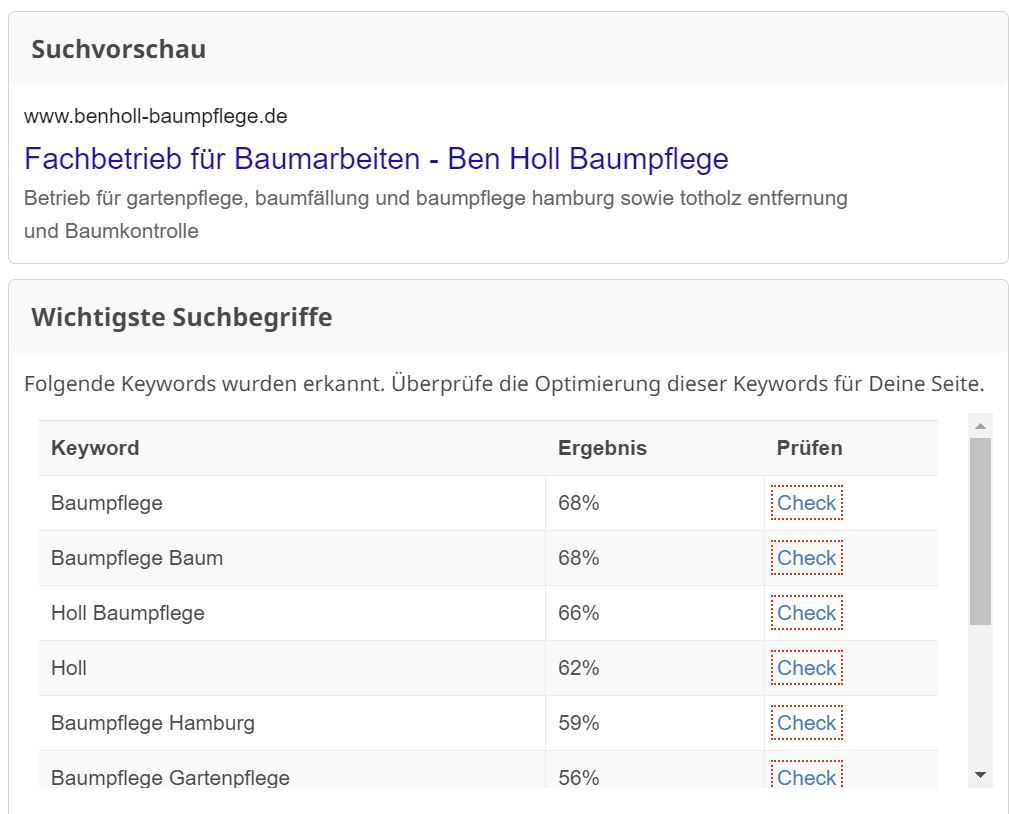Click the Folgende Keywords wurden erkannt text
Screen dimensions: 1009x814
pyautogui.click(x=504, y=384)
